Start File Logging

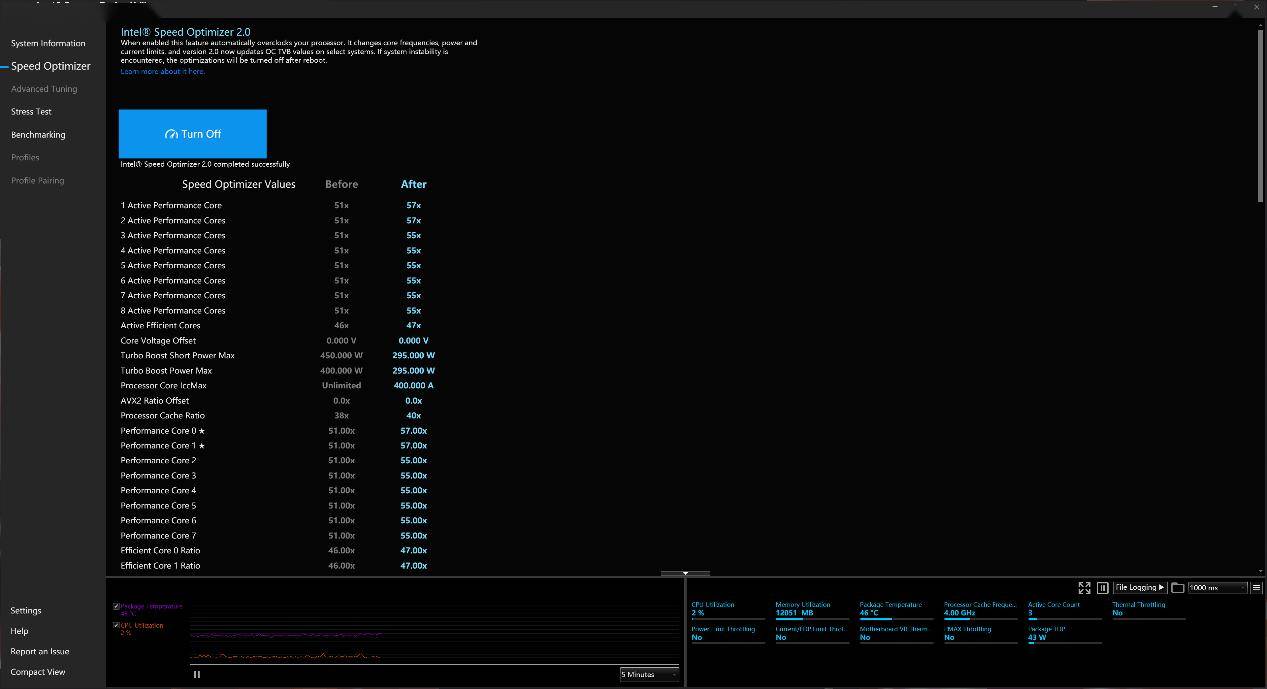pos(1140,588)
